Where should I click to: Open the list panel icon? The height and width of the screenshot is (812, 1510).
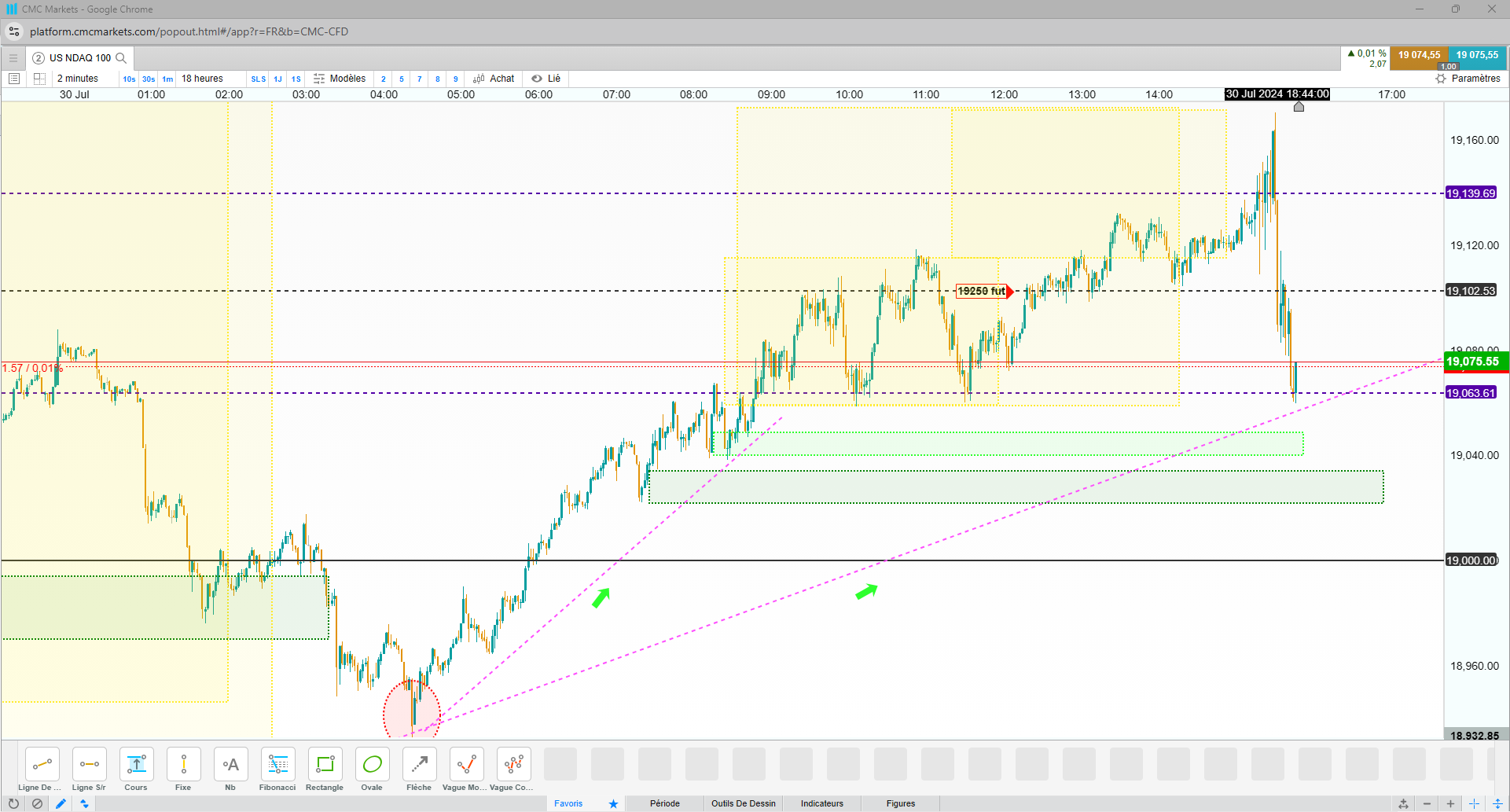13,79
